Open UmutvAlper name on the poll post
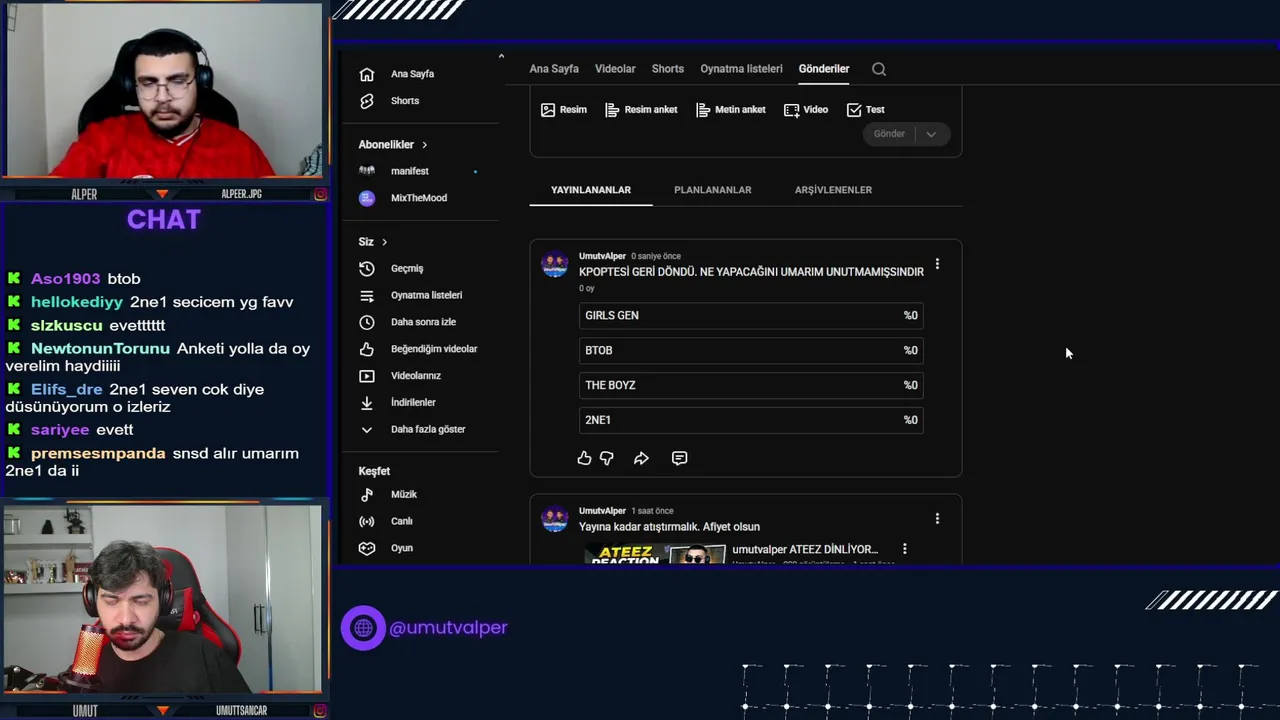The height and width of the screenshot is (720, 1280). [x=602, y=256]
